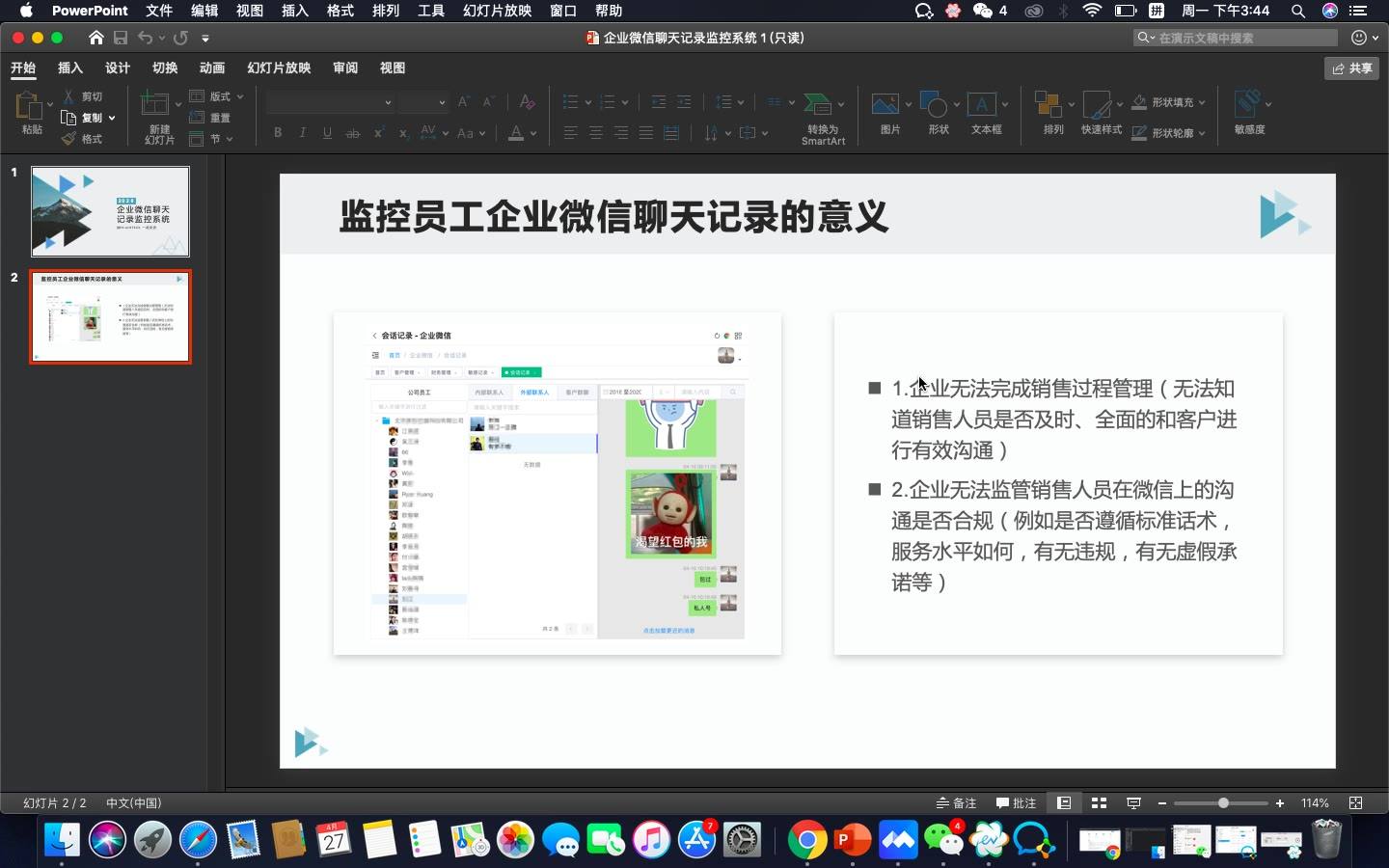Click the Text Box (文本框) icon
This screenshot has width=1389, height=868.
point(982,103)
